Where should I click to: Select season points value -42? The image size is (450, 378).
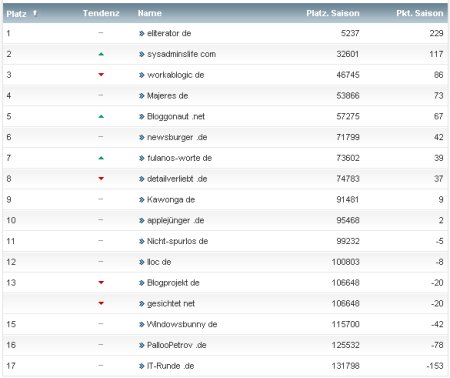coord(437,324)
